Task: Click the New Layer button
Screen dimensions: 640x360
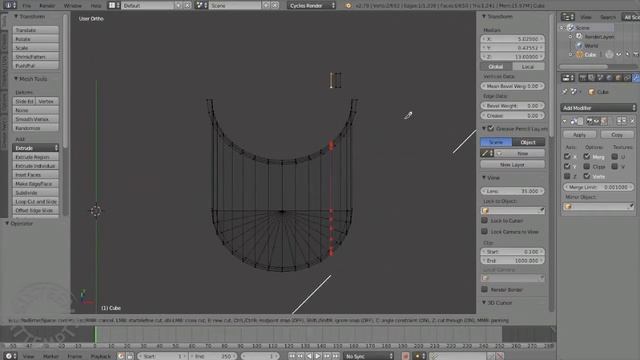Action: [x=513, y=164]
